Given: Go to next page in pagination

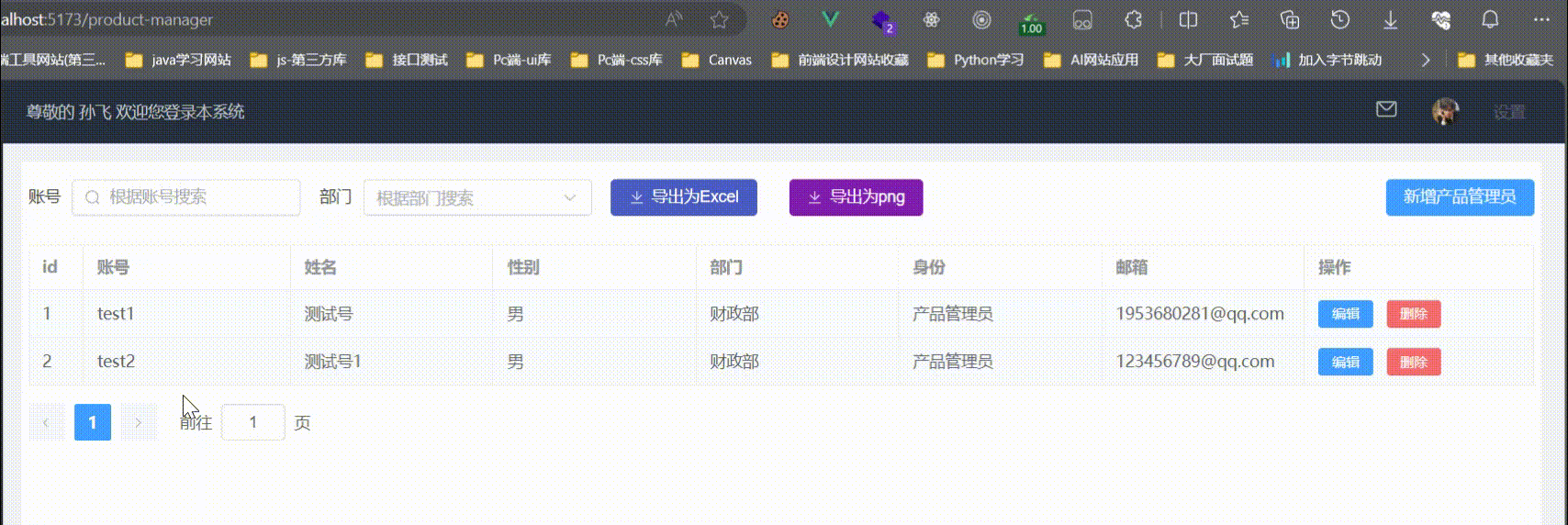Looking at the screenshot, I should tap(139, 422).
